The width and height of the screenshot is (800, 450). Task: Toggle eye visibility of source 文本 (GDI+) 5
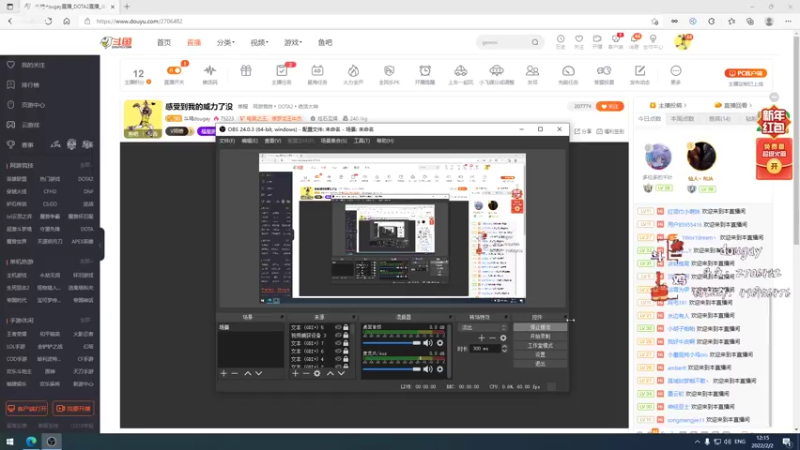pos(338,328)
